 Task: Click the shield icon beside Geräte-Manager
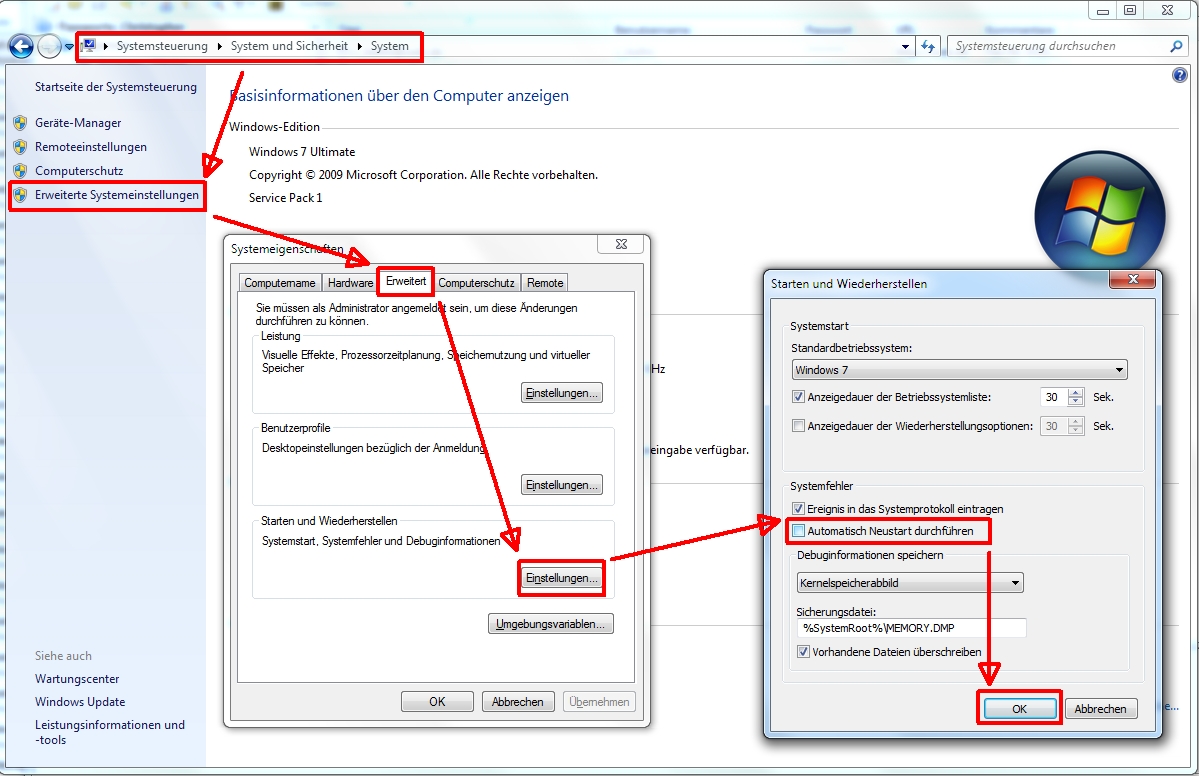point(20,122)
